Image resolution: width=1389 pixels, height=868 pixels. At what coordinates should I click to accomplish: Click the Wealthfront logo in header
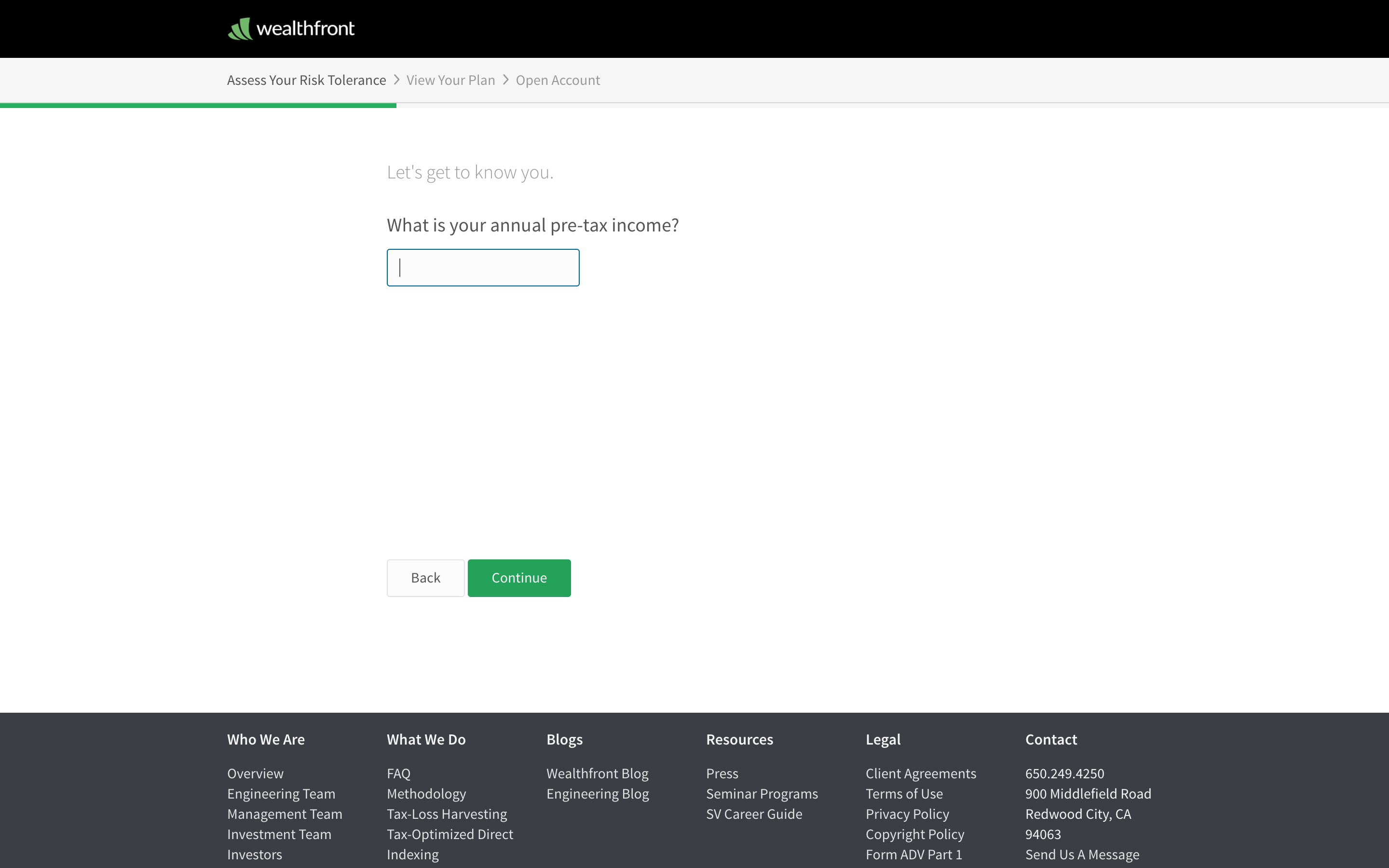(x=291, y=29)
